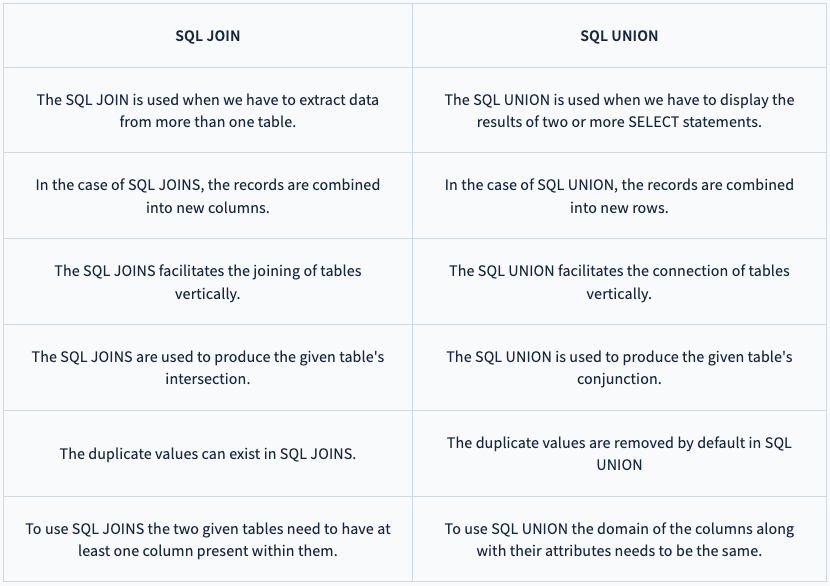Click the cell requiring at least one column
Viewport: 830px width, 586px height.
tap(208, 540)
